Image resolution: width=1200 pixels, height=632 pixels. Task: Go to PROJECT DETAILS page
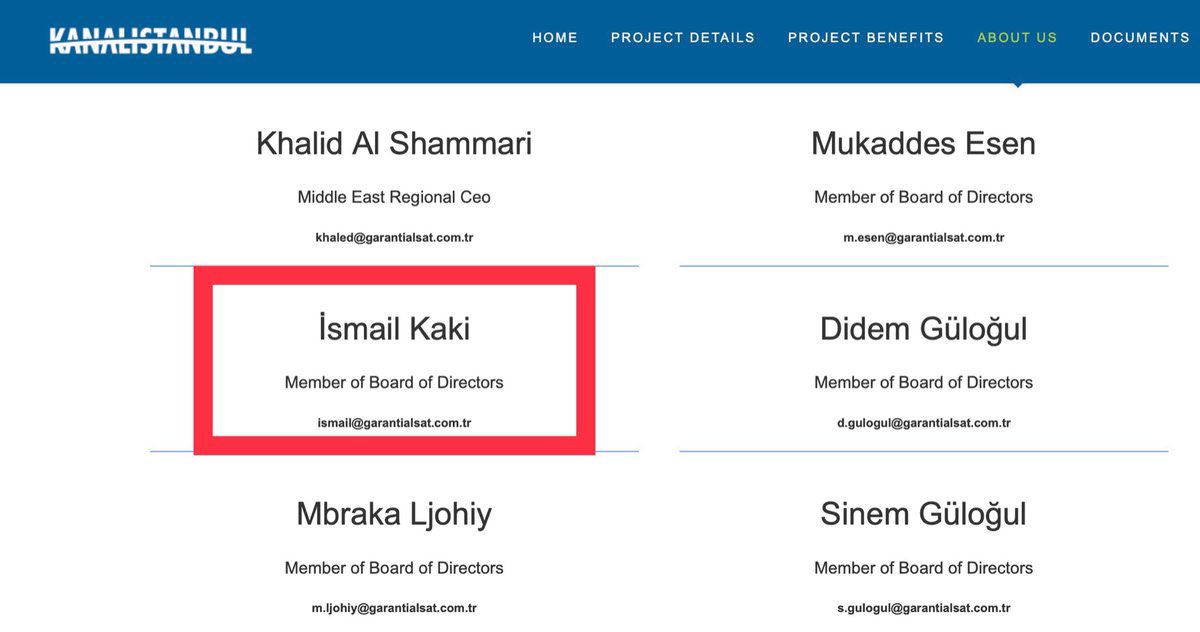tap(683, 38)
